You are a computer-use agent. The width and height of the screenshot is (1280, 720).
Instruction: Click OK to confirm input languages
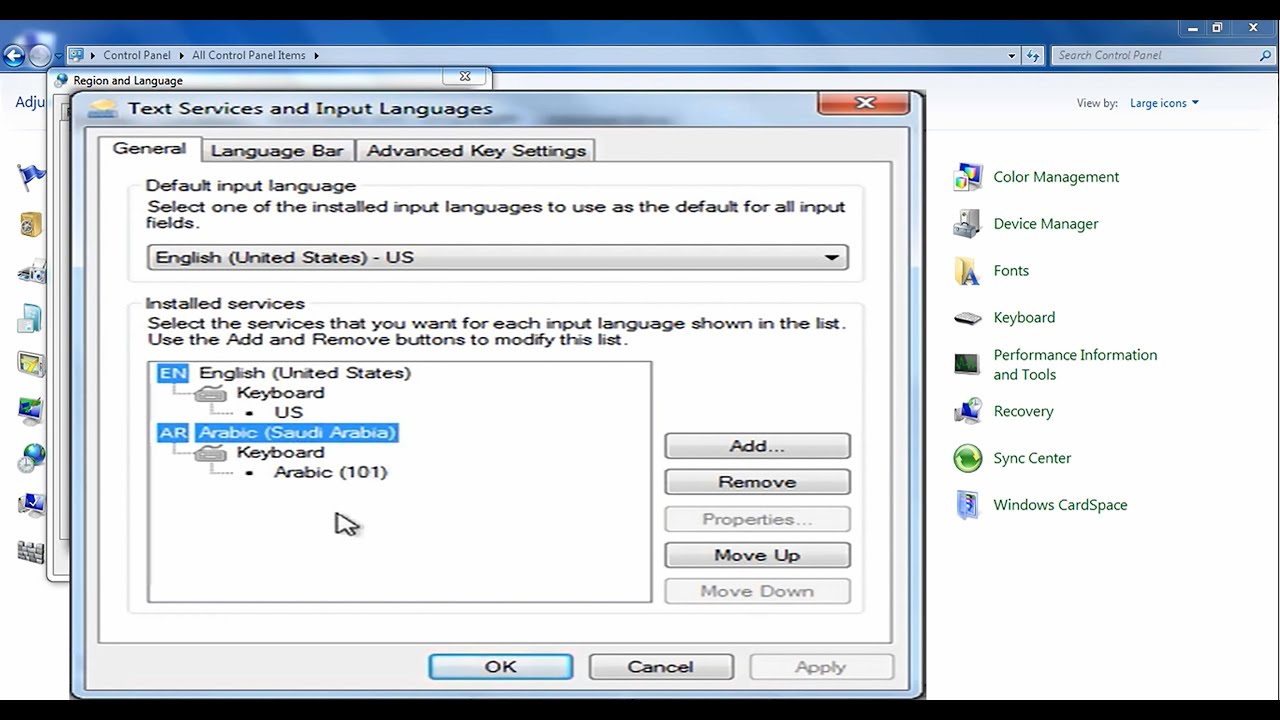[x=501, y=667]
